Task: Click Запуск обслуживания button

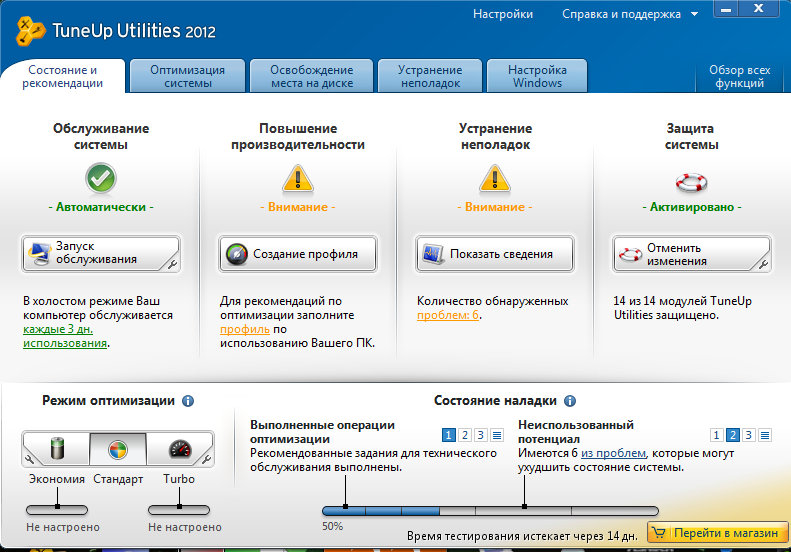Action: tap(101, 254)
